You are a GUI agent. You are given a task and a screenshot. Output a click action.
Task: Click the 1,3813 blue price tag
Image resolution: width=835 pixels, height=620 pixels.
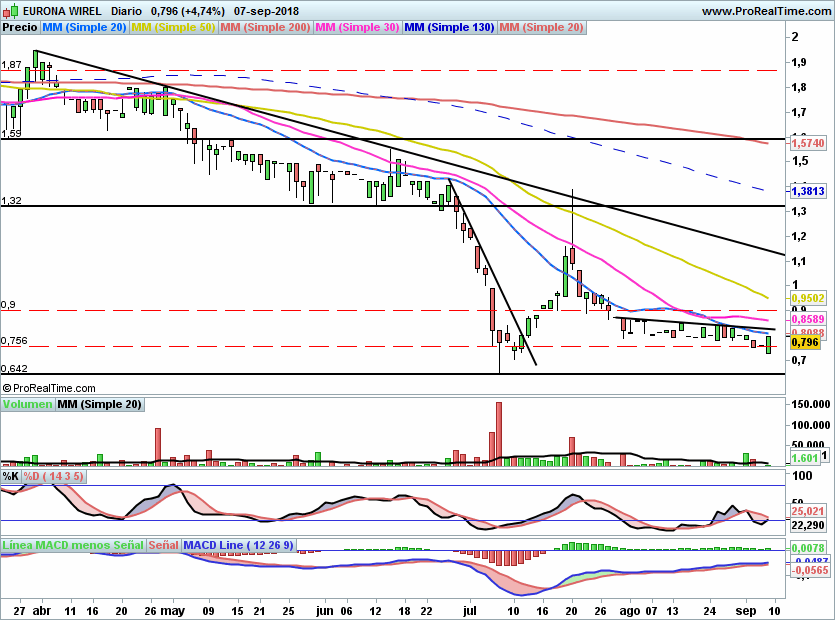click(808, 191)
